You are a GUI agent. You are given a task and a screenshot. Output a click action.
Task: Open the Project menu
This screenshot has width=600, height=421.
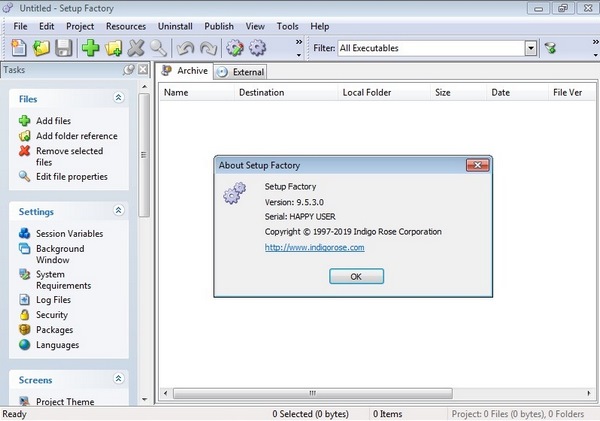point(80,26)
